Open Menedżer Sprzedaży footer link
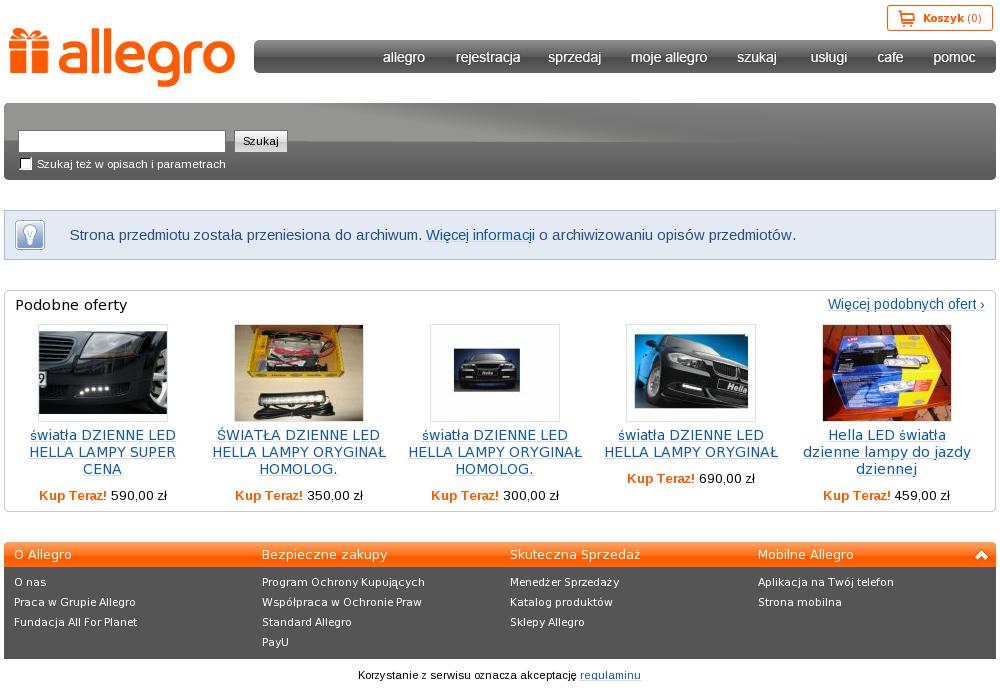The width and height of the screenshot is (1000, 695). pos(564,582)
